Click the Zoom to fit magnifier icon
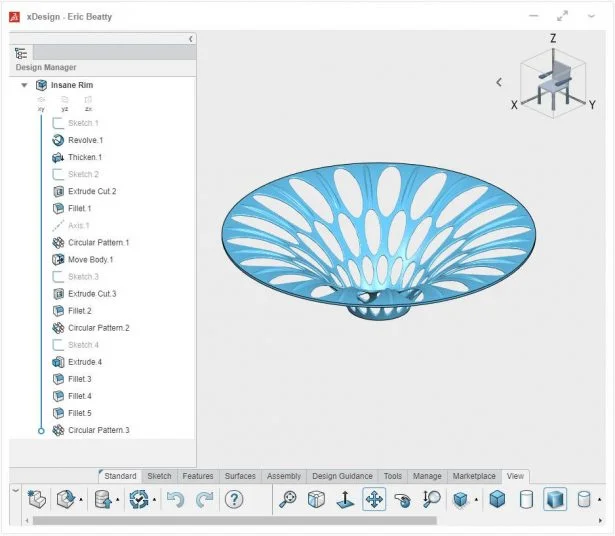The width and height of the screenshot is (615, 536). [287, 499]
